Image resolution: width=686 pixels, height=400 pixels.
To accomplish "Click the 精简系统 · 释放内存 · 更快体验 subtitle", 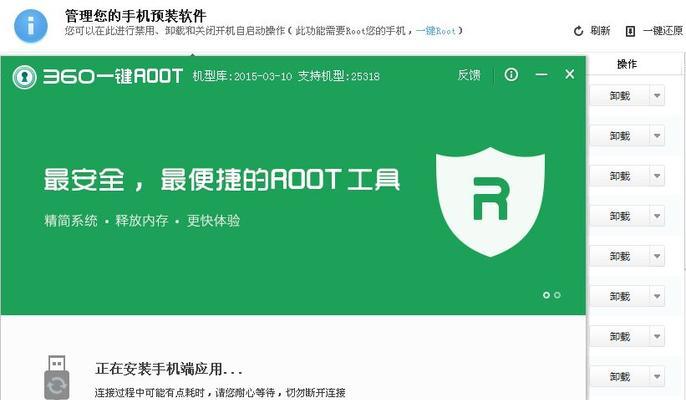I will click(x=142, y=220).
